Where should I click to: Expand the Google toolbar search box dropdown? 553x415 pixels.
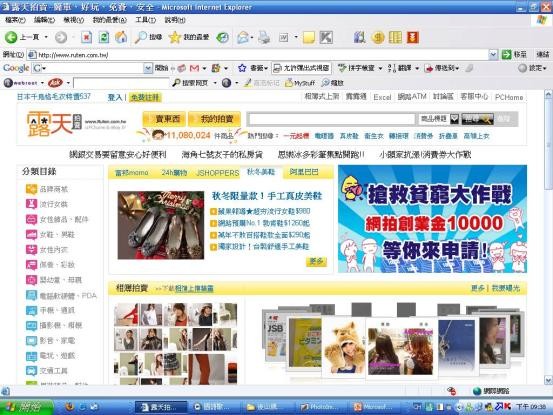(x=148, y=68)
